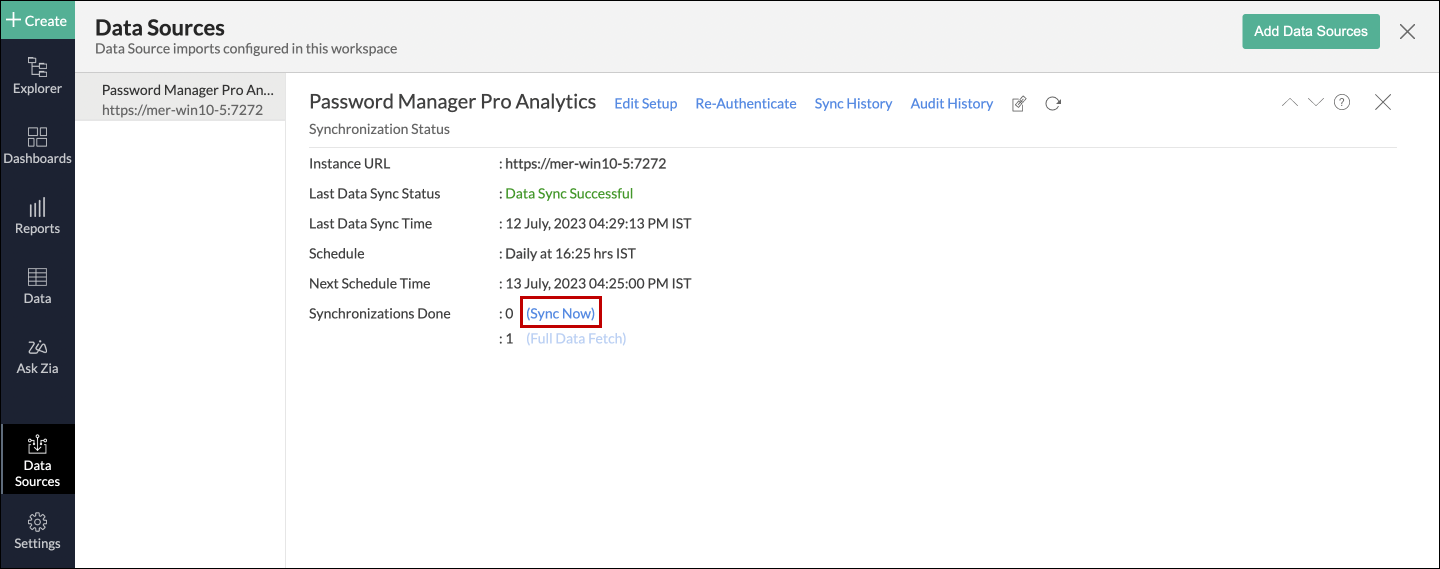This screenshot has height=569, width=1440.
Task: Open the Ask Zia assistant
Action: pos(37,356)
